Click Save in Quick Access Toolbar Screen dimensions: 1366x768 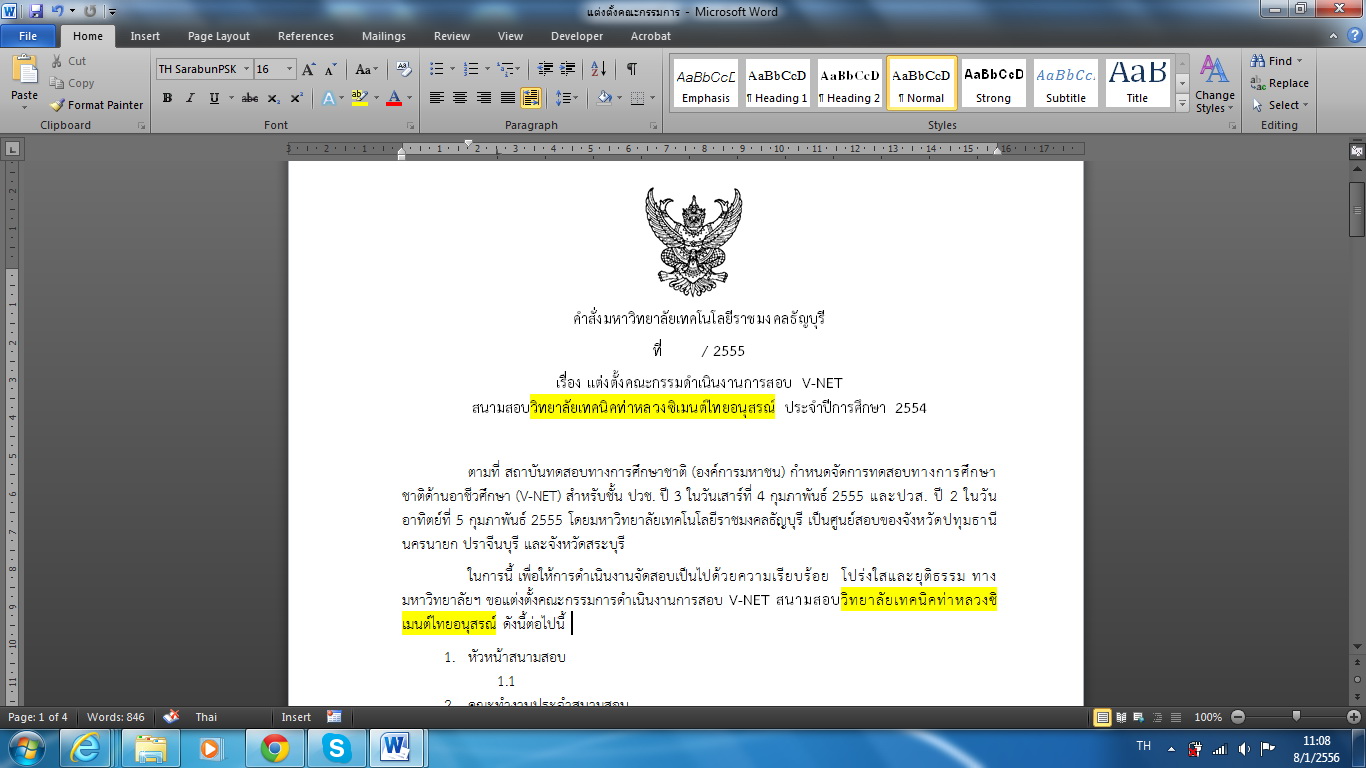37,11
